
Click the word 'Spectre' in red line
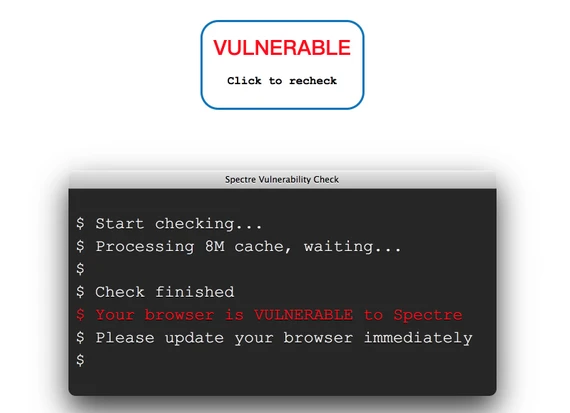[x=428, y=315]
